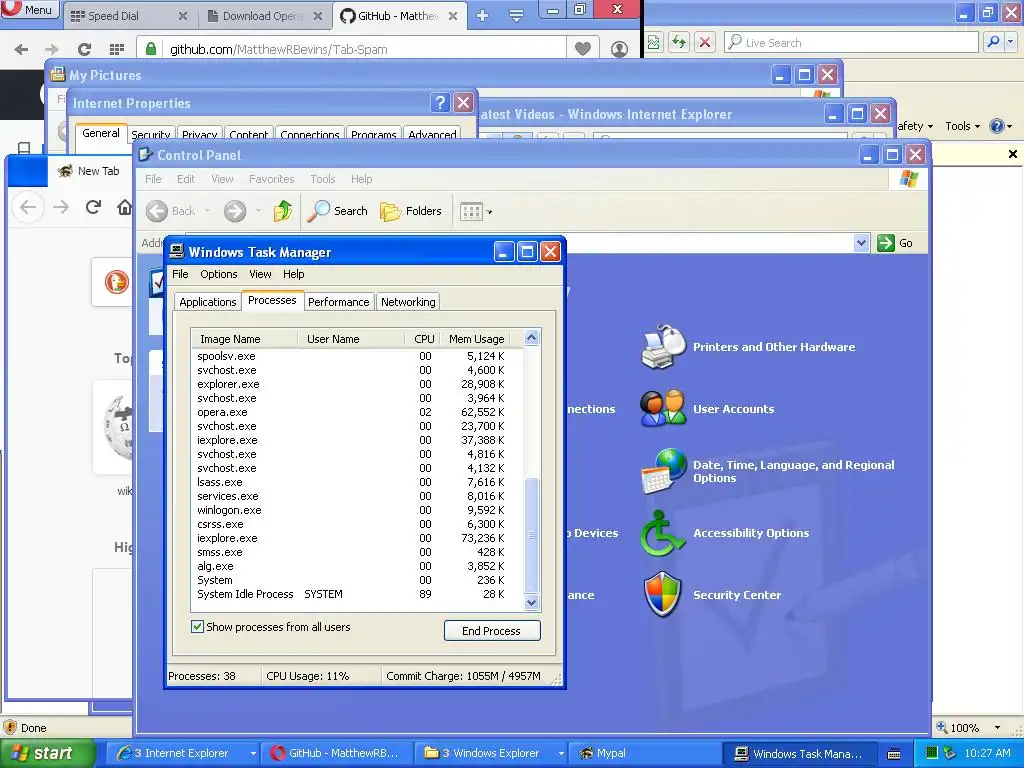Viewport: 1024px width, 768px height.
Task: Switch to Performance tab in Task Manager
Action: [338, 302]
